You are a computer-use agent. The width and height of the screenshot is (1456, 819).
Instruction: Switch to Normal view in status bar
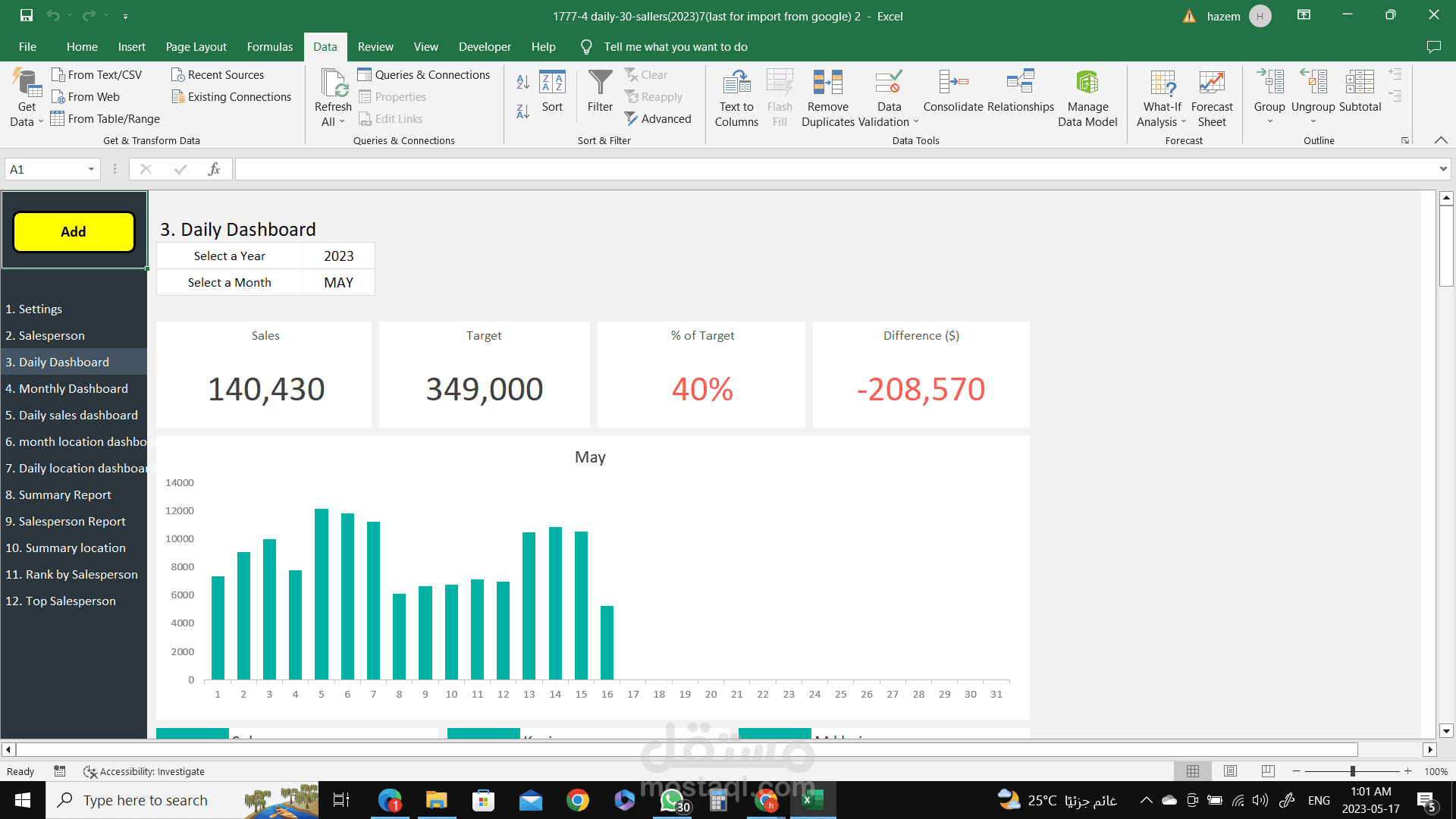(1193, 771)
